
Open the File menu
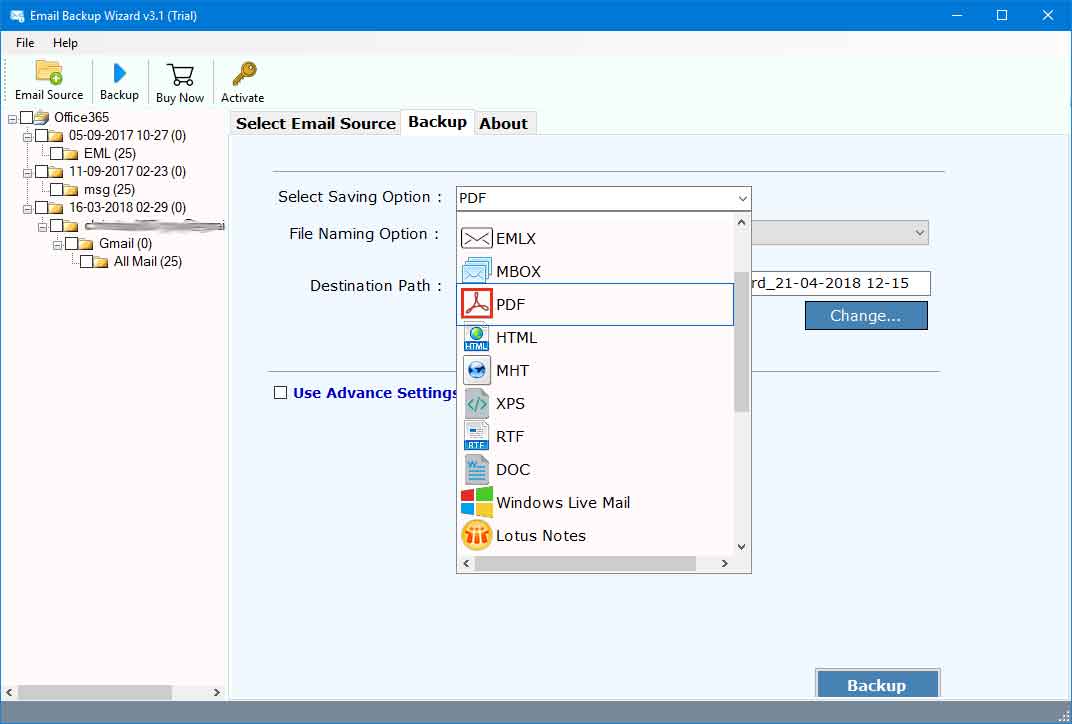coord(25,42)
